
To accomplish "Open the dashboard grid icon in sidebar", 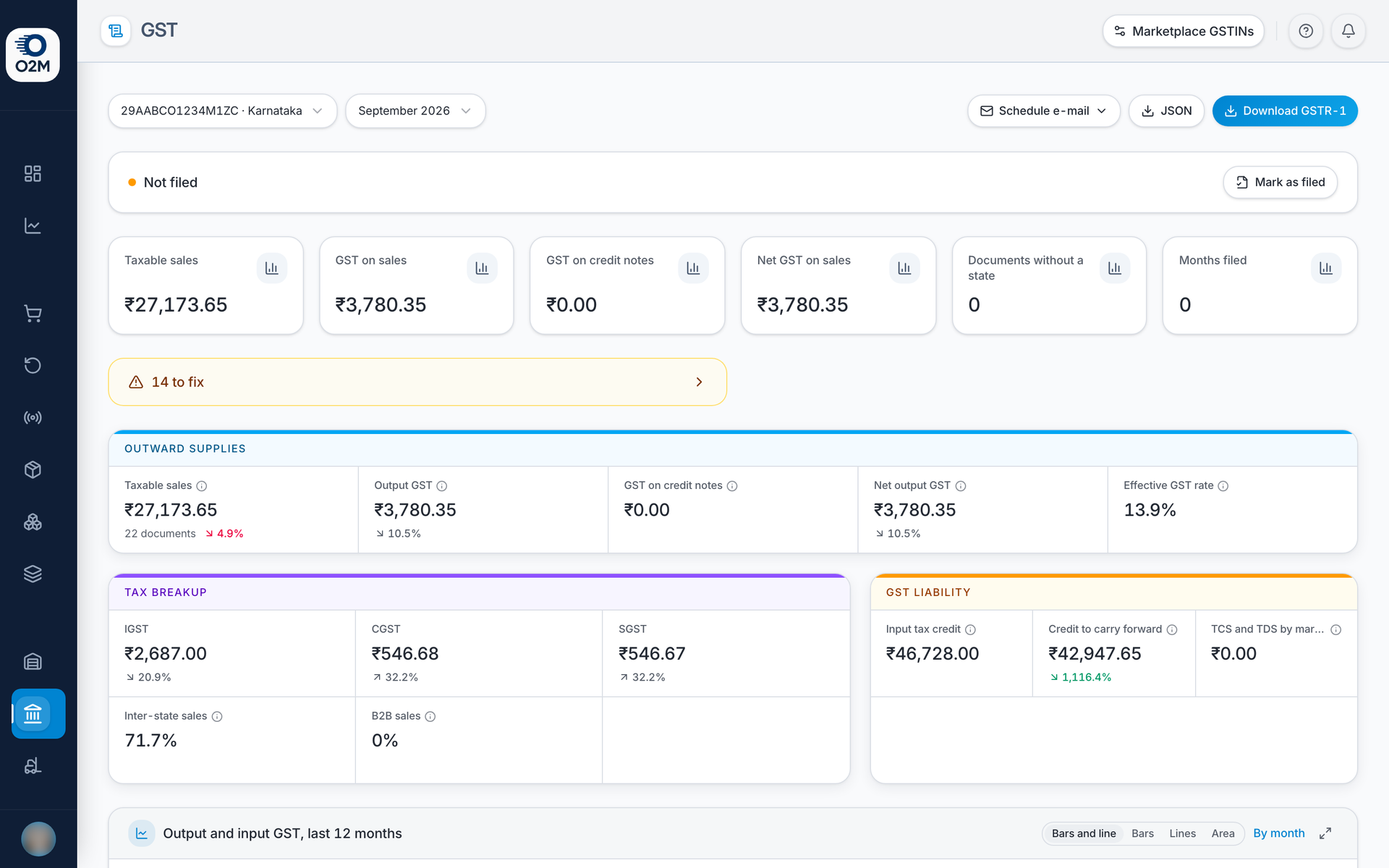I will [x=33, y=174].
